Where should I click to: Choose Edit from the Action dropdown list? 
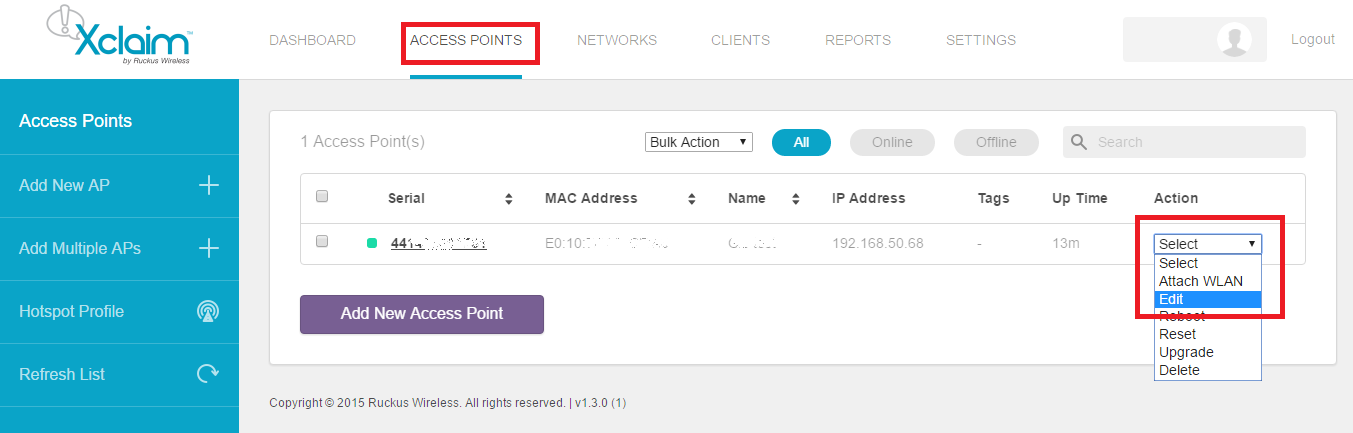click(1208, 299)
